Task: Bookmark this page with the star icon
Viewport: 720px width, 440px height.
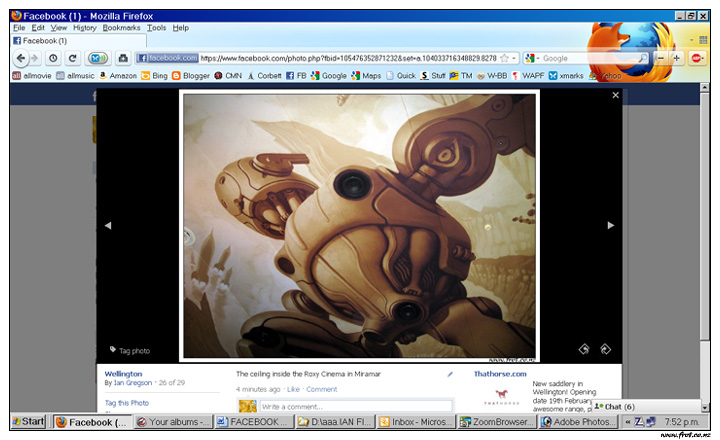Action: (x=505, y=58)
